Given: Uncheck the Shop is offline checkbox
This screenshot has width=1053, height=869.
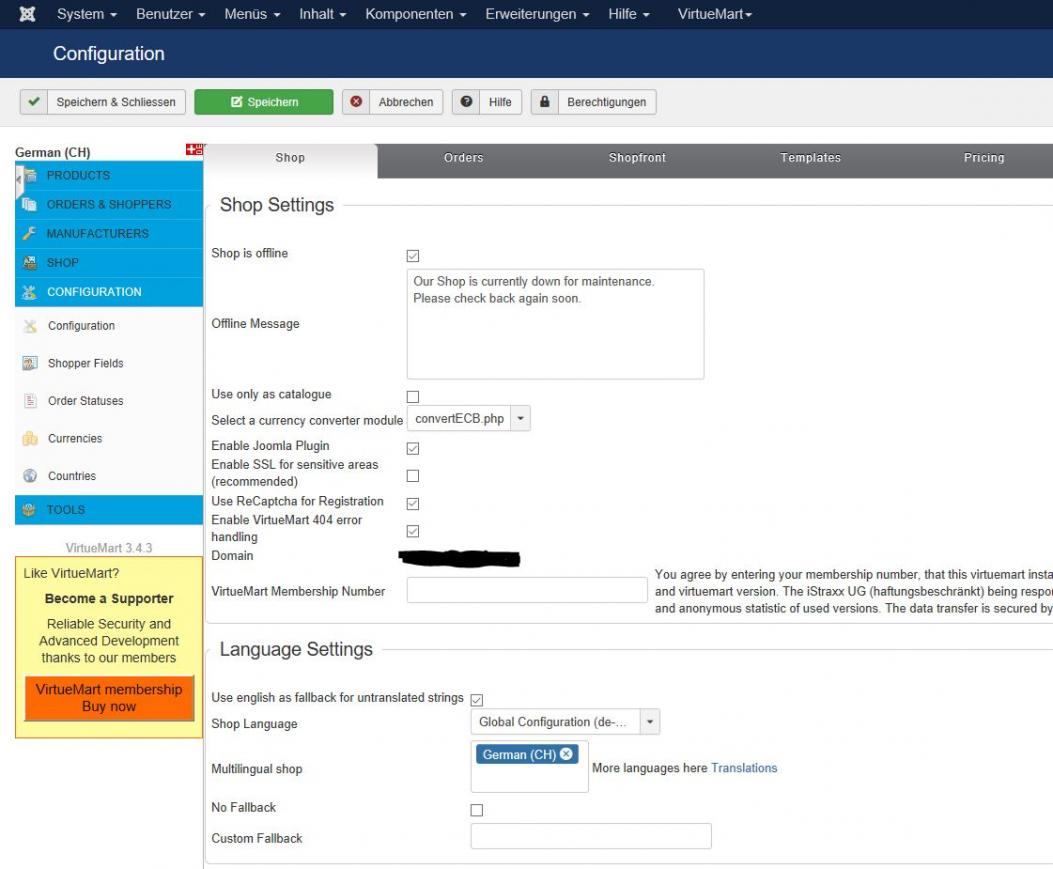Looking at the screenshot, I should [413, 256].
